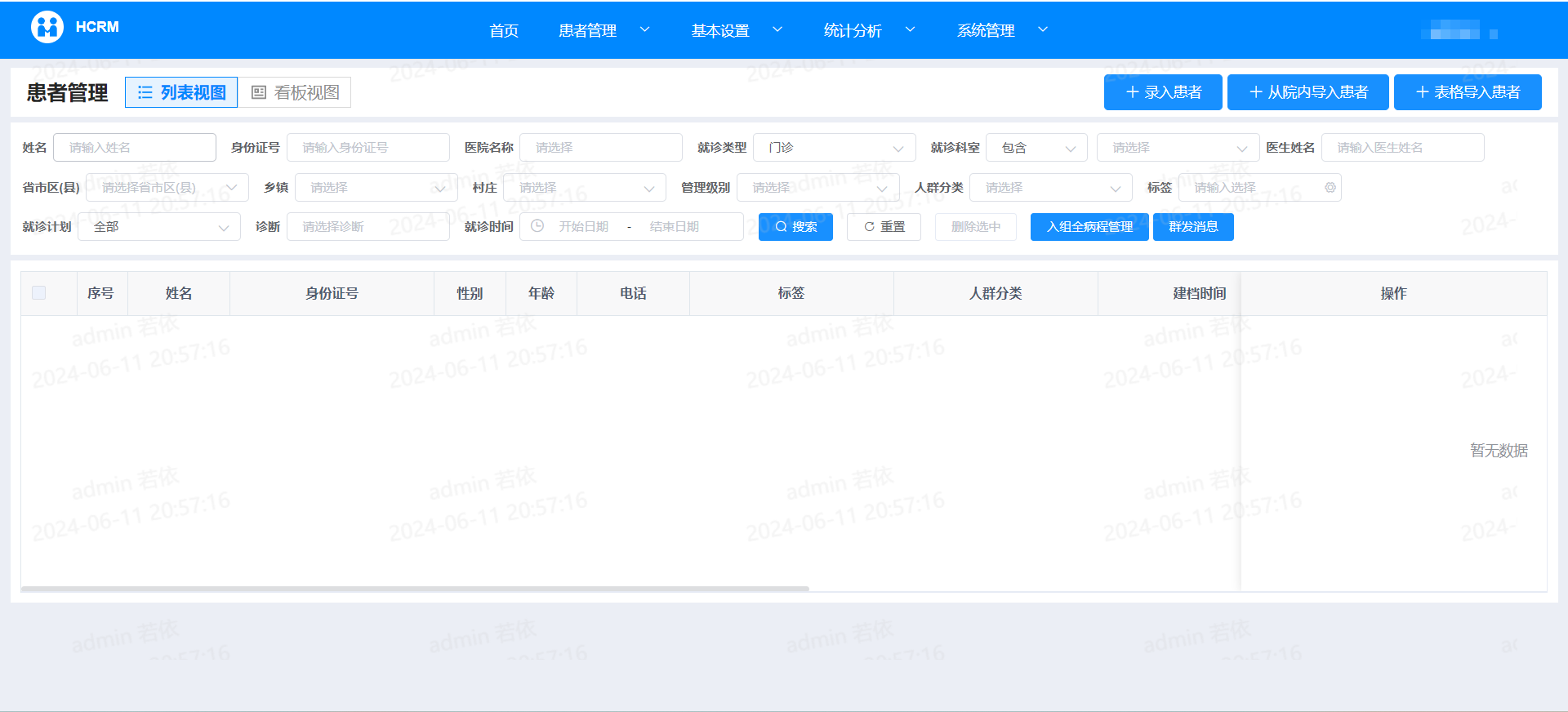Viewport: 1568px width, 712px height.
Task: Click the 群发消息 button
Action: coord(1193,227)
